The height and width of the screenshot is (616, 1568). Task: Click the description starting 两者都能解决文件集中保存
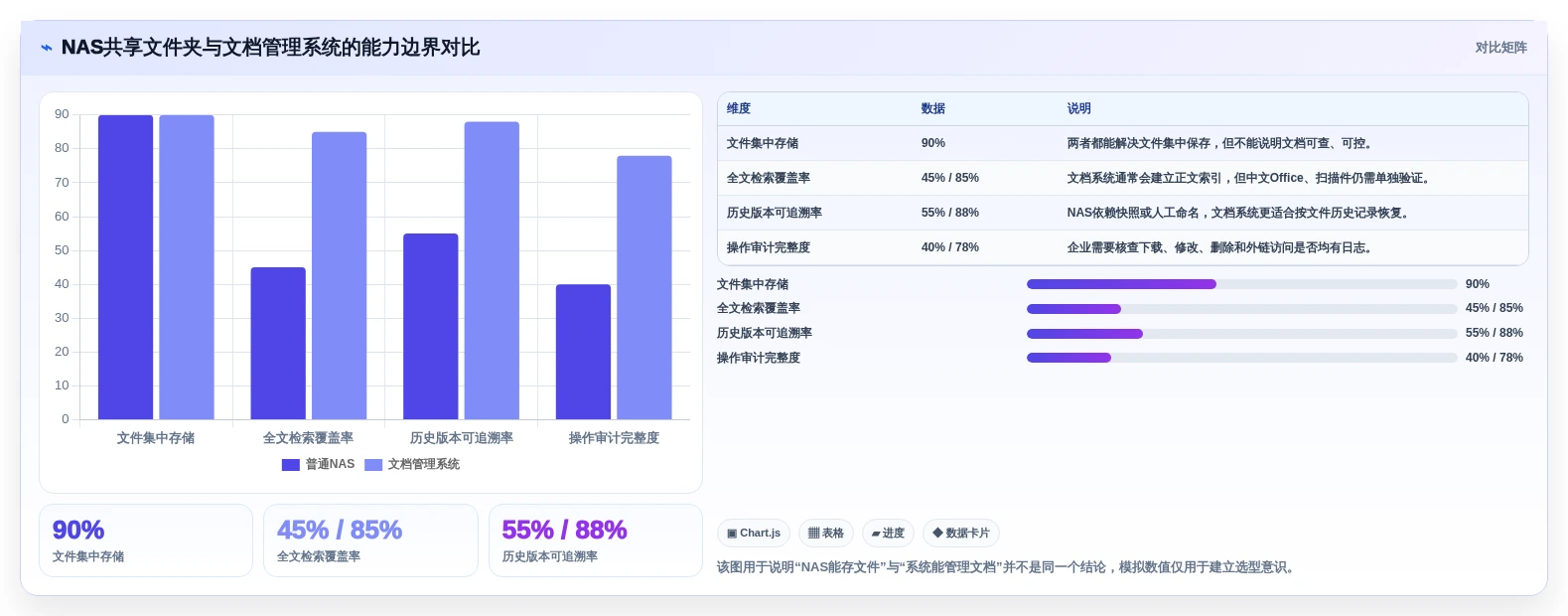click(x=1221, y=144)
